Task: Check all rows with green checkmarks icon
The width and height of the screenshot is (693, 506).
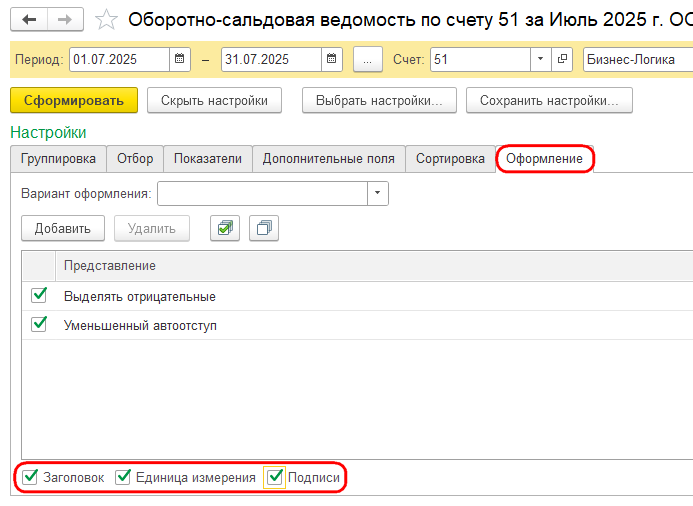Action: 225,228
